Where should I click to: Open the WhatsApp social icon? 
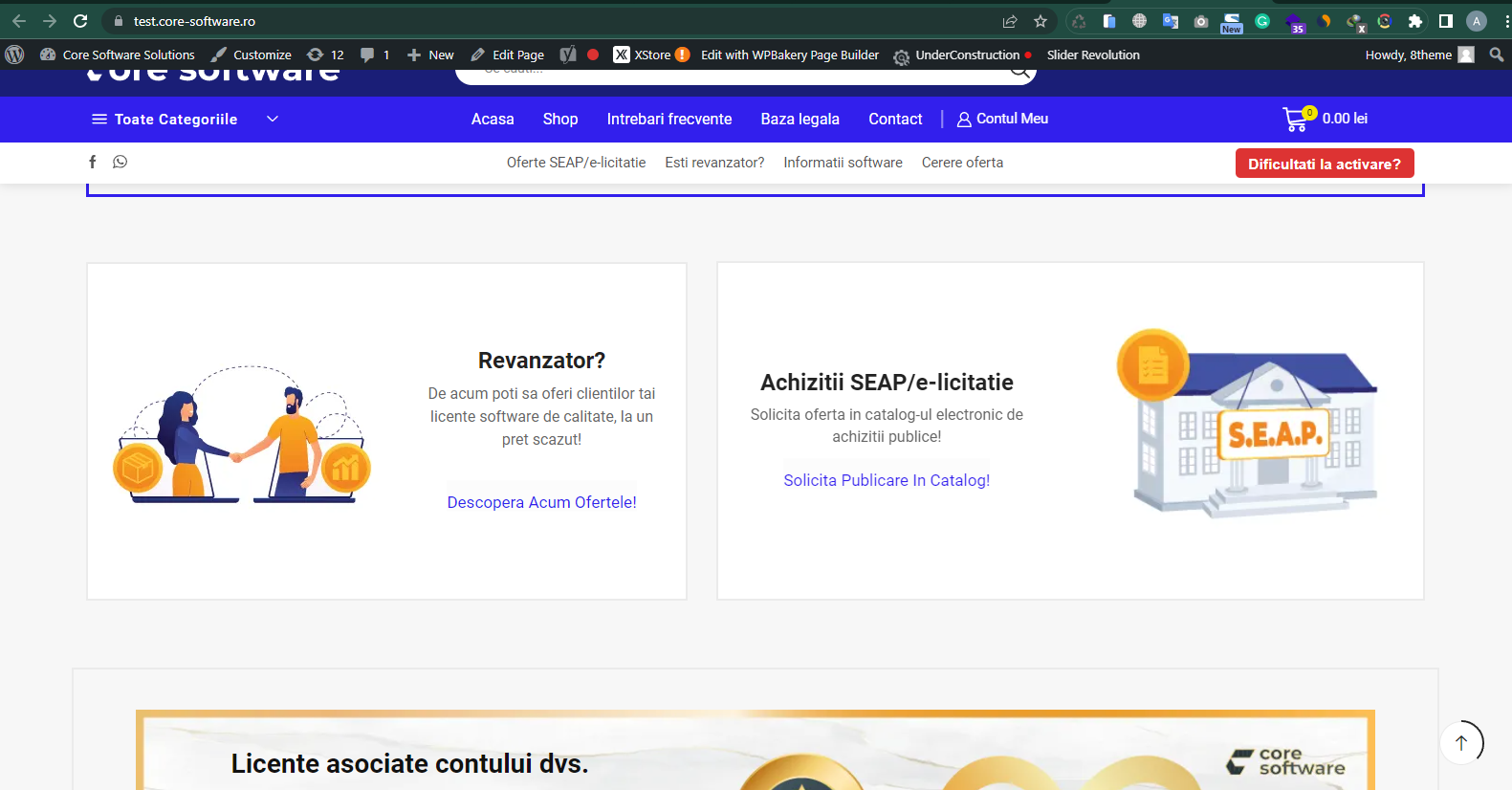[120, 162]
